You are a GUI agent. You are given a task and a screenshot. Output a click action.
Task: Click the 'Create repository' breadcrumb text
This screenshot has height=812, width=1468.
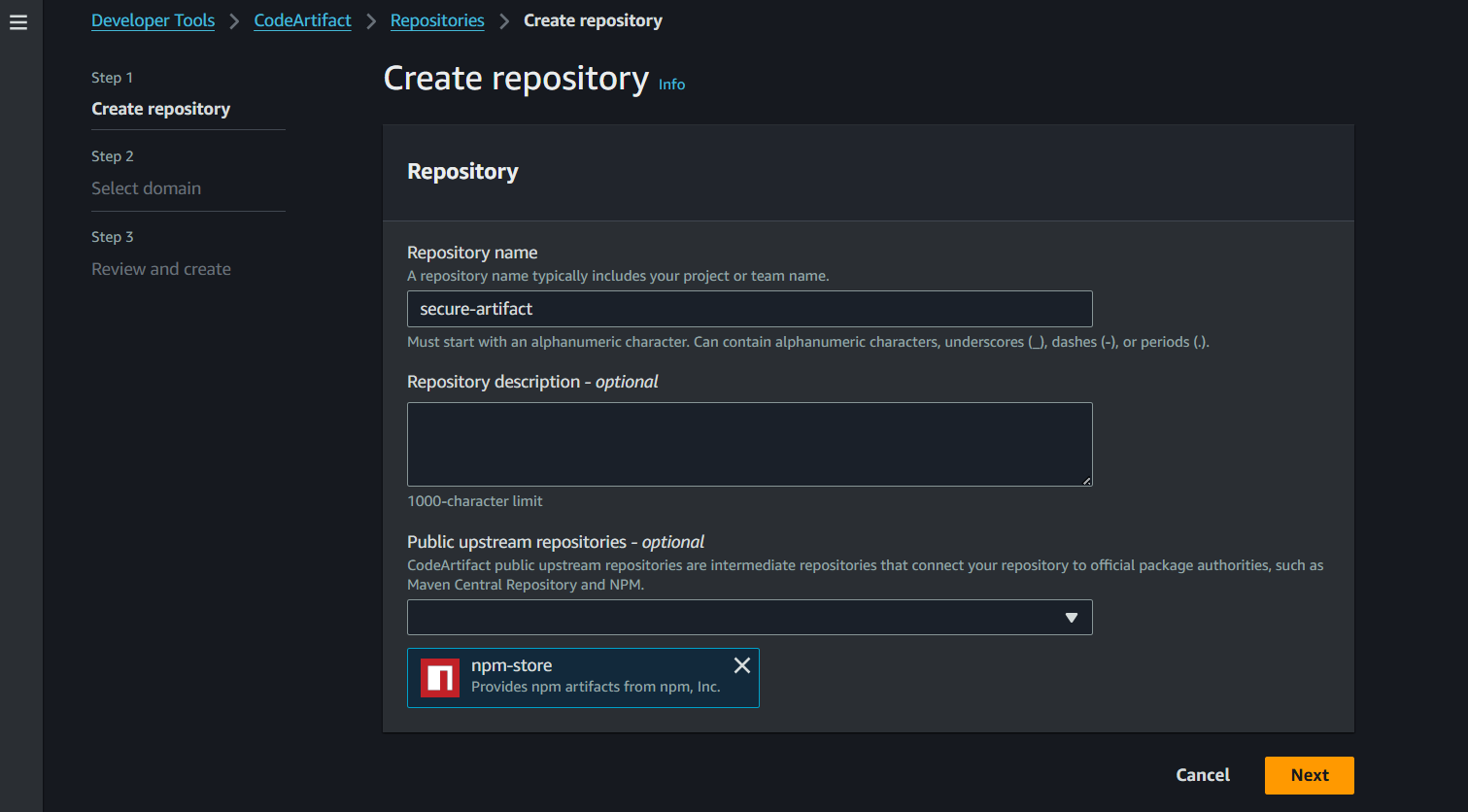tap(593, 20)
